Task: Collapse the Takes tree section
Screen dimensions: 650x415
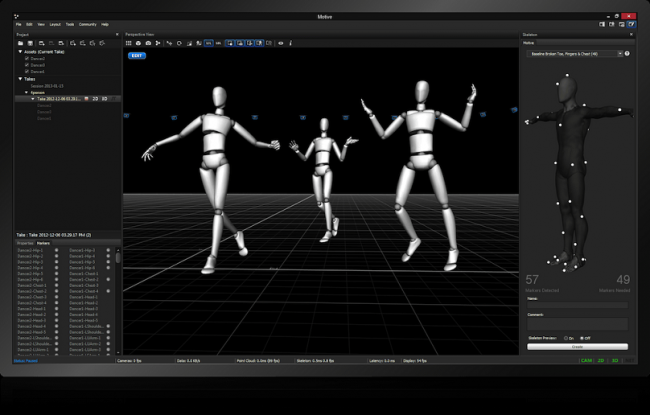Action: click(x=19, y=78)
